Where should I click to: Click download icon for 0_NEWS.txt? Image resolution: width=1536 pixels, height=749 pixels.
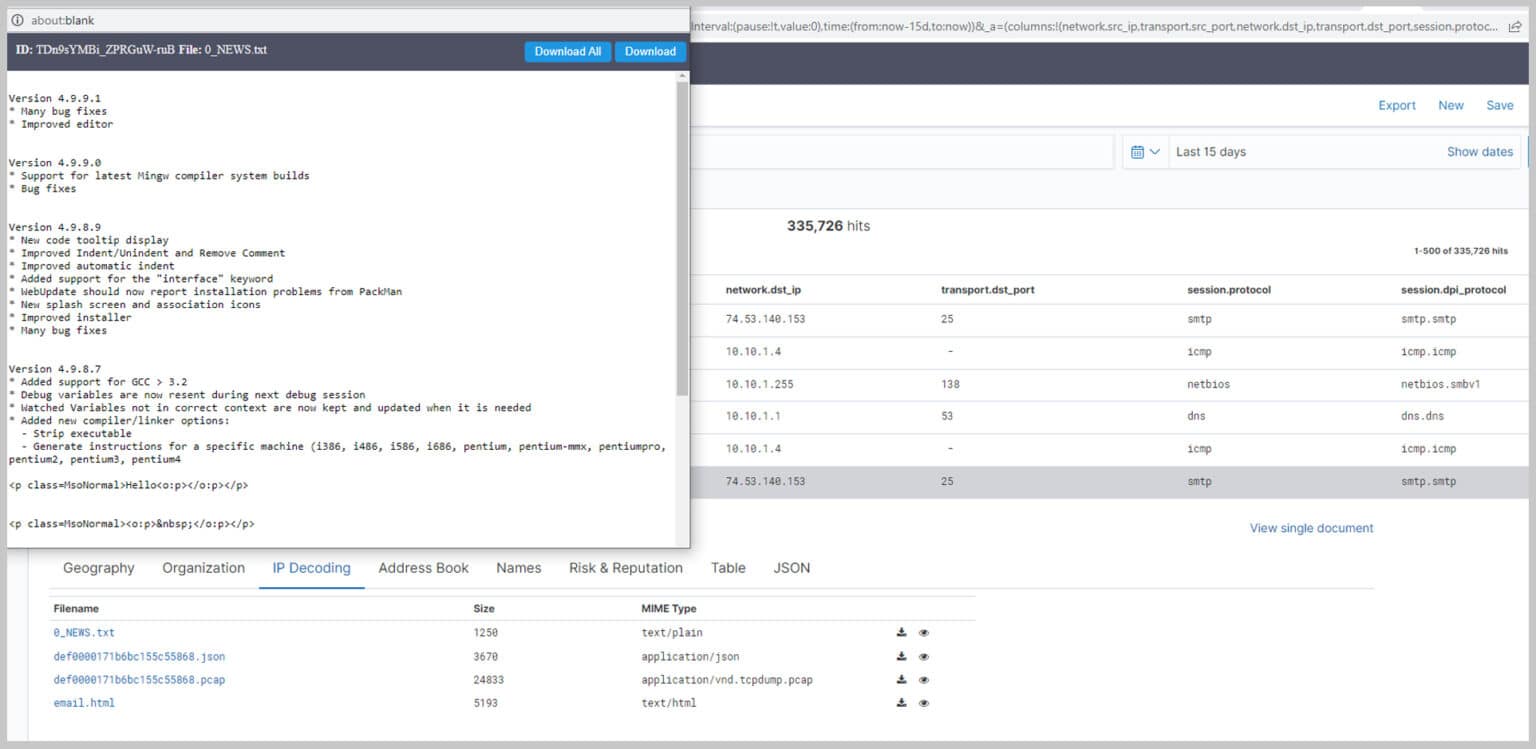click(901, 632)
